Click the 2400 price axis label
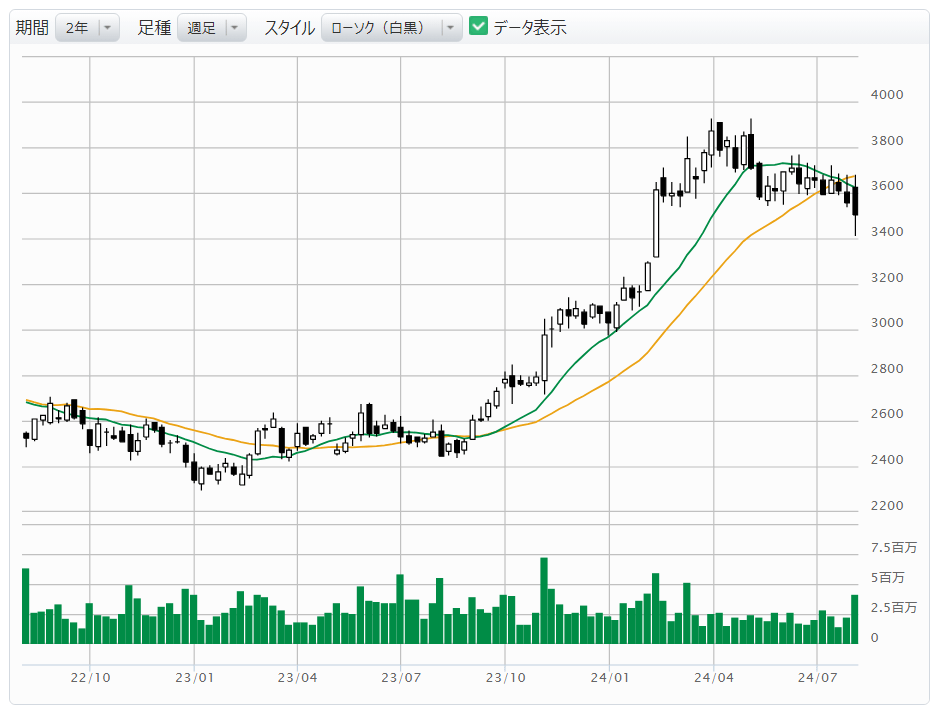This screenshot has height=714, width=941. point(887,460)
